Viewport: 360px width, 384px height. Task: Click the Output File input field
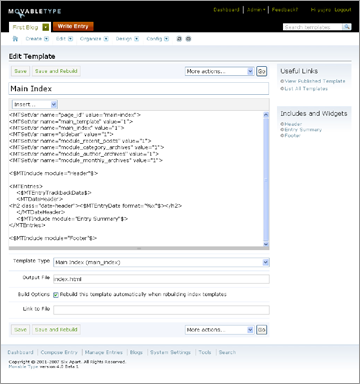(161, 279)
